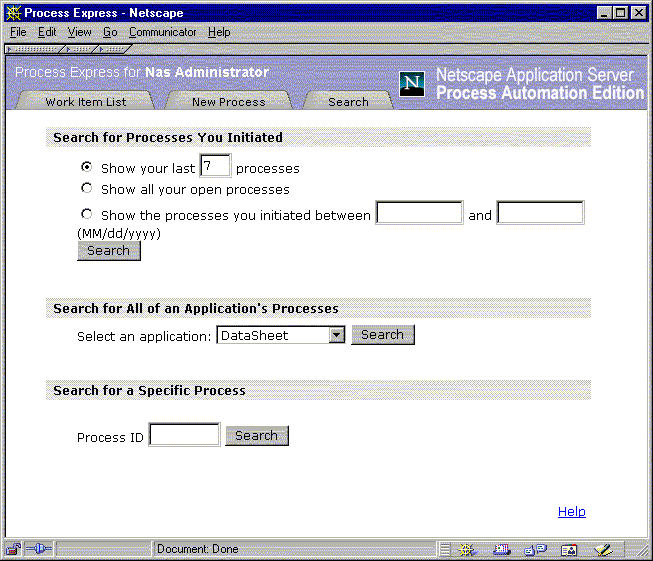The width and height of the screenshot is (653, 561).
Task: Click Search button next to application dropdown
Action: (x=383, y=335)
